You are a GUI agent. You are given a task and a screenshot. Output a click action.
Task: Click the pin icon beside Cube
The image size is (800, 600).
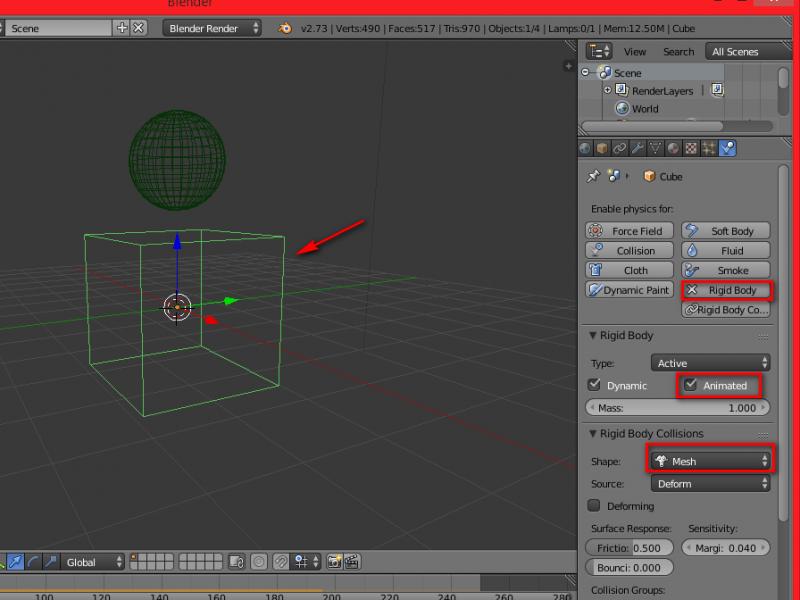(592, 176)
